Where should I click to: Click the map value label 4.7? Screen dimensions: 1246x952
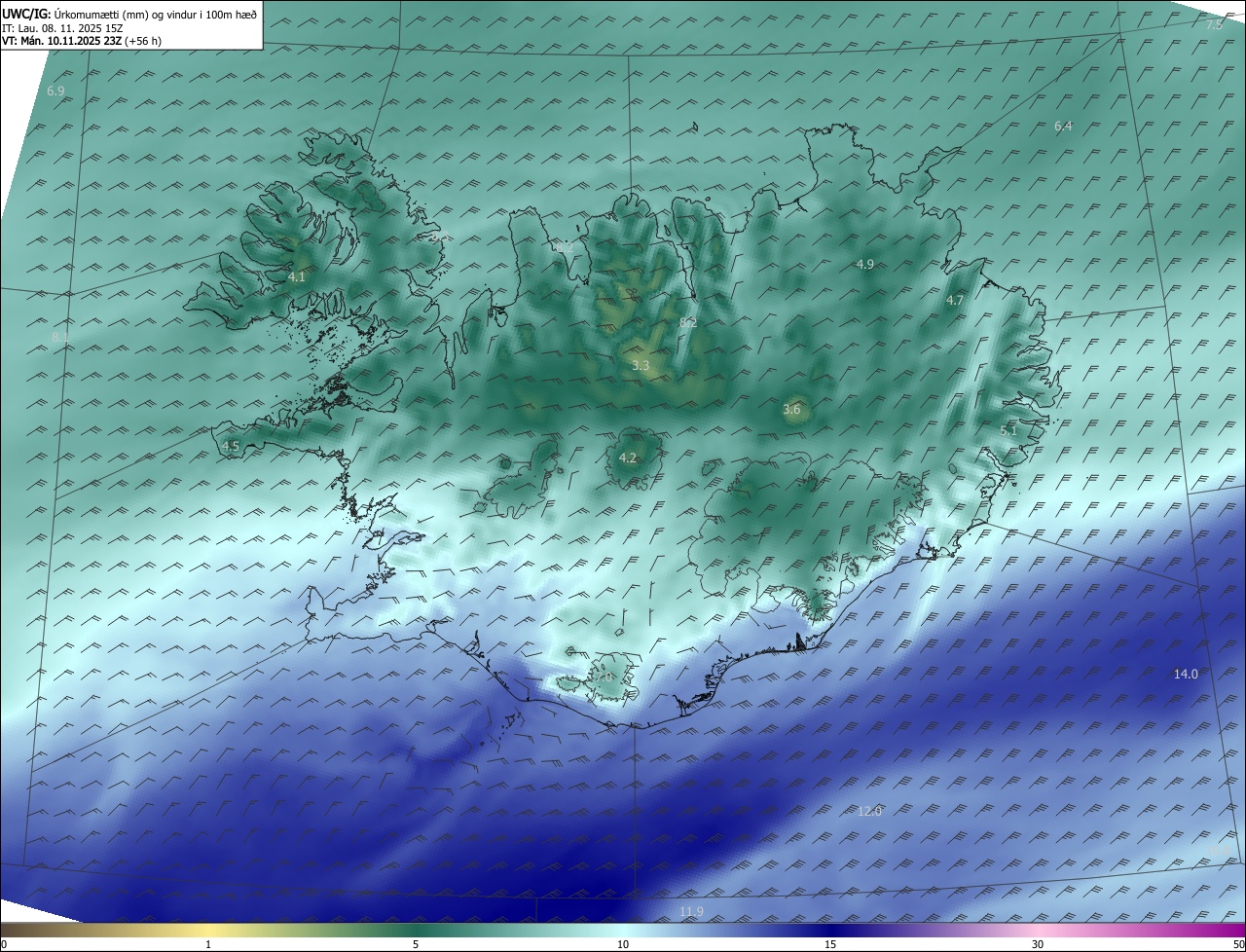(x=955, y=301)
